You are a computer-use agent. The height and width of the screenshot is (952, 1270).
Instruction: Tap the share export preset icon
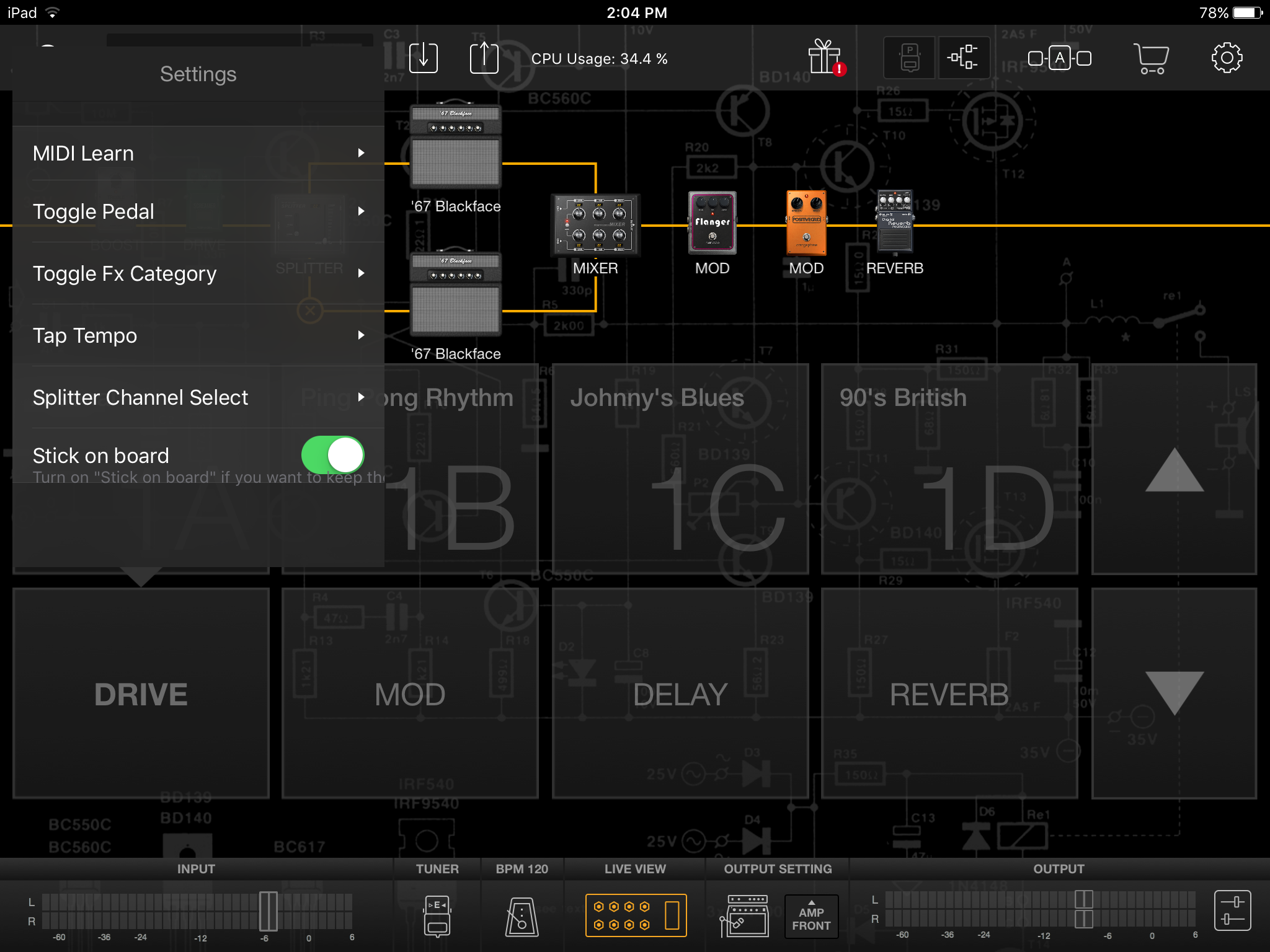tap(484, 58)
